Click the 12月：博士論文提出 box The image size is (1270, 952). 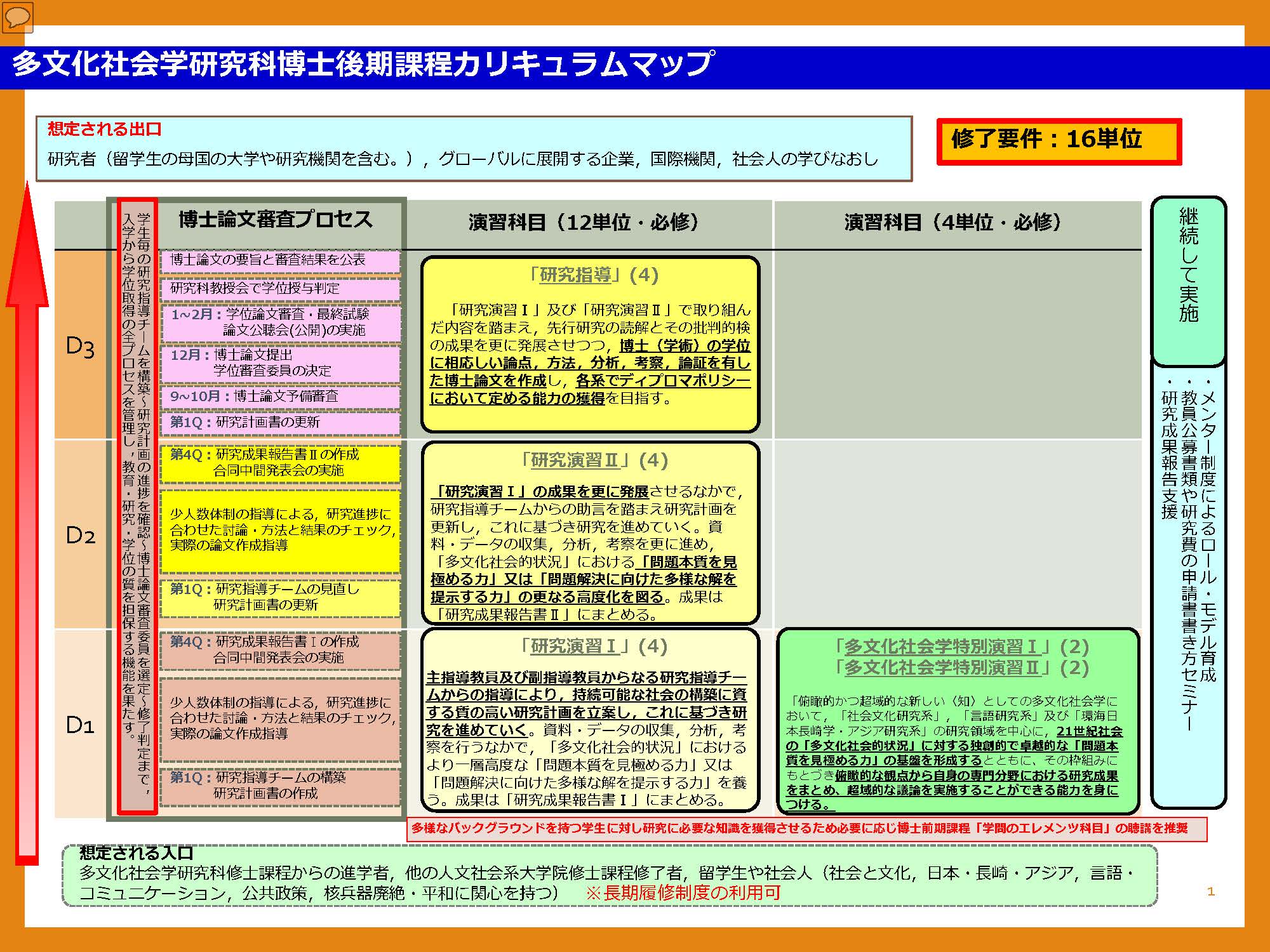[280, 364]
